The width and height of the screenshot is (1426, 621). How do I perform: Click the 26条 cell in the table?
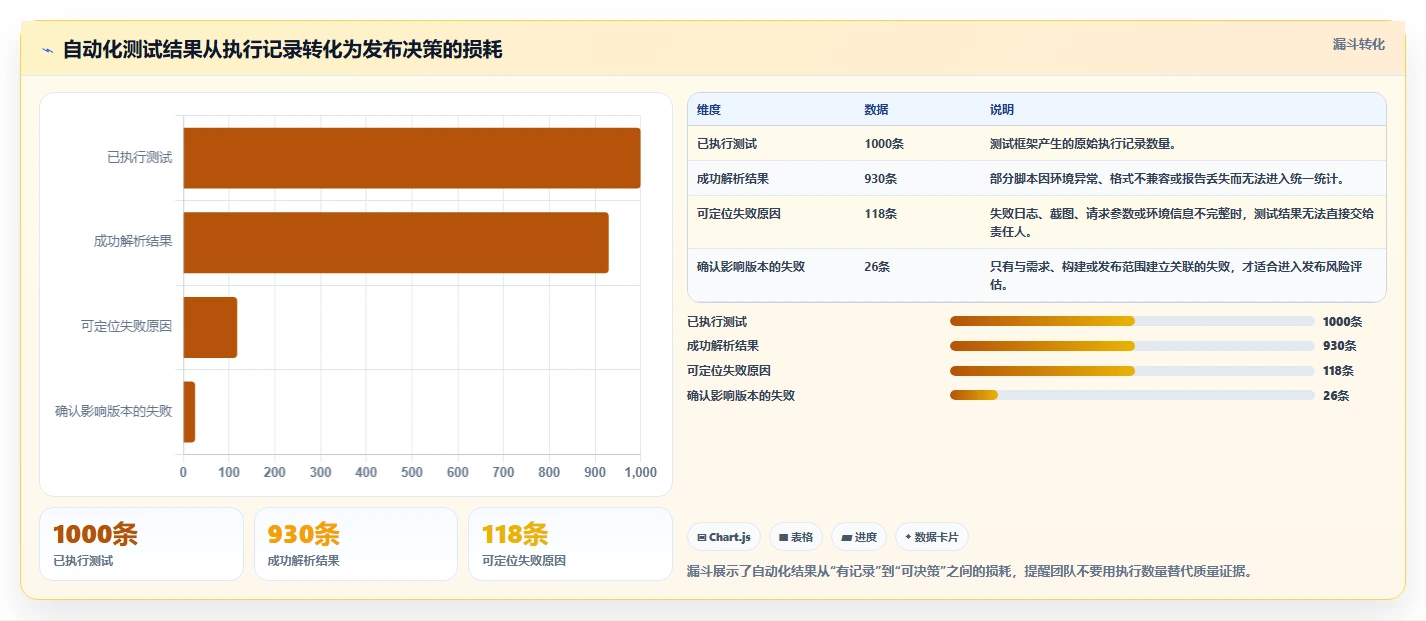coord(878,266)
